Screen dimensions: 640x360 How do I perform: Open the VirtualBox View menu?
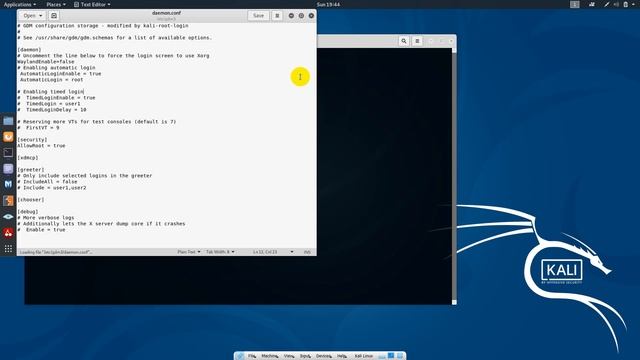(289, 356)
